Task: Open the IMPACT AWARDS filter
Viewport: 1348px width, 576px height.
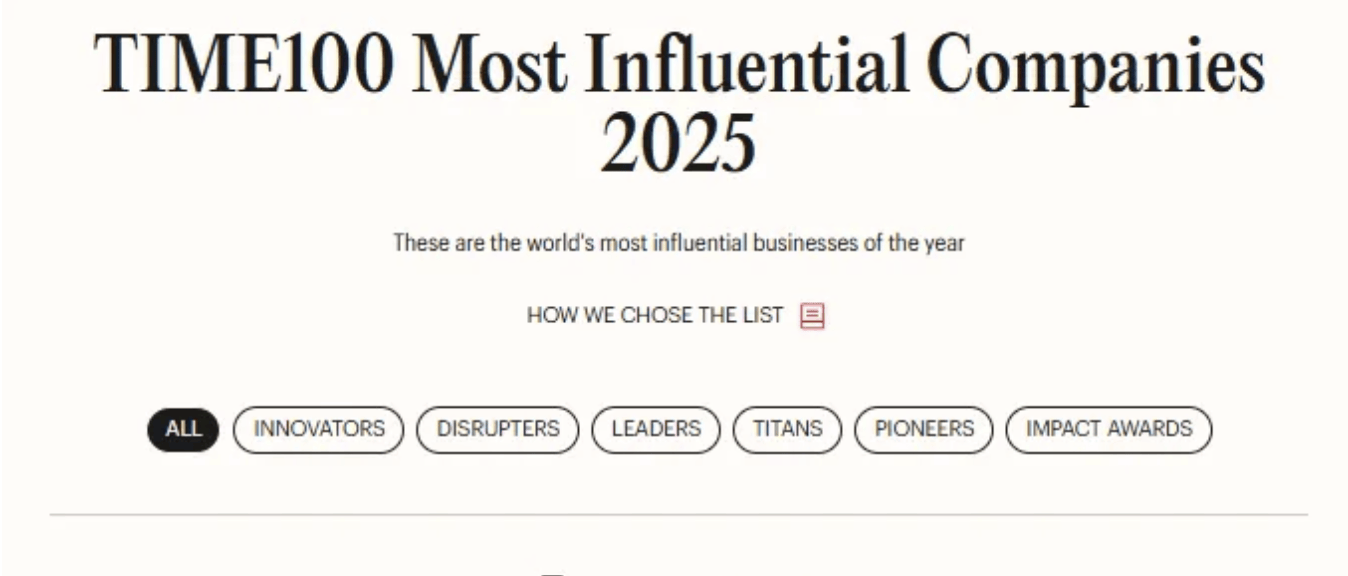Action: coord(1109,430)
